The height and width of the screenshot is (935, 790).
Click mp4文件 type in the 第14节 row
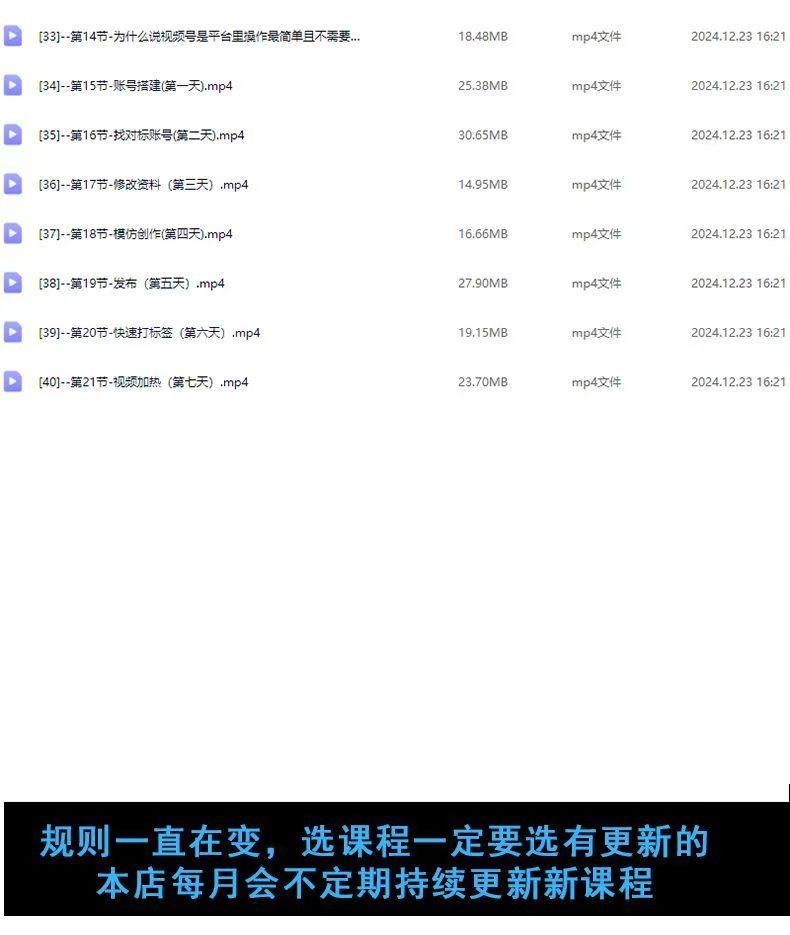(x=596, y=36)
